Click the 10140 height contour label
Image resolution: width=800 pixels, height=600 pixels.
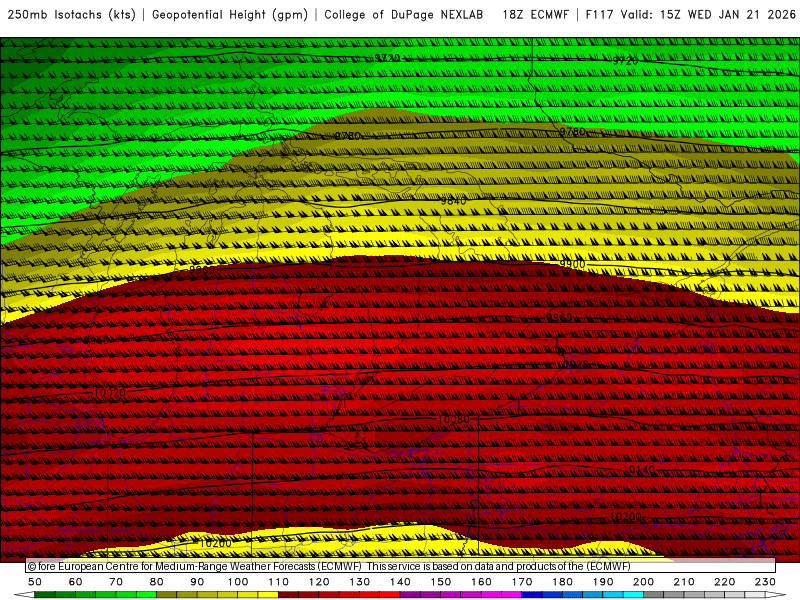point(639,469)
